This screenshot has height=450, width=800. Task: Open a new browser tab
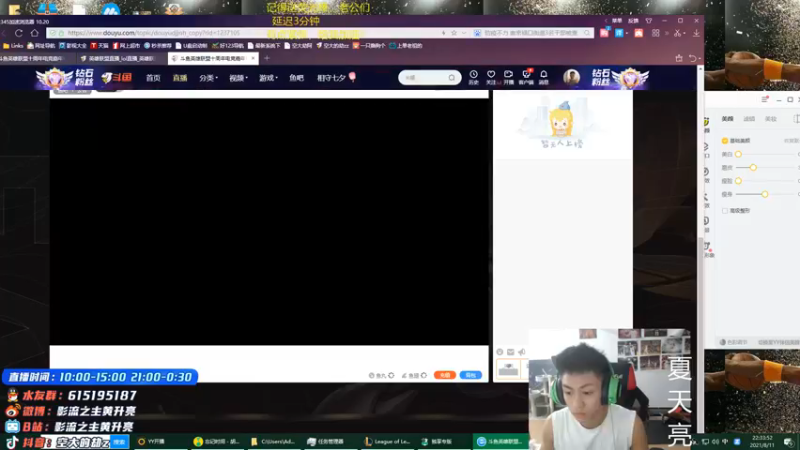tap(267, 58)
